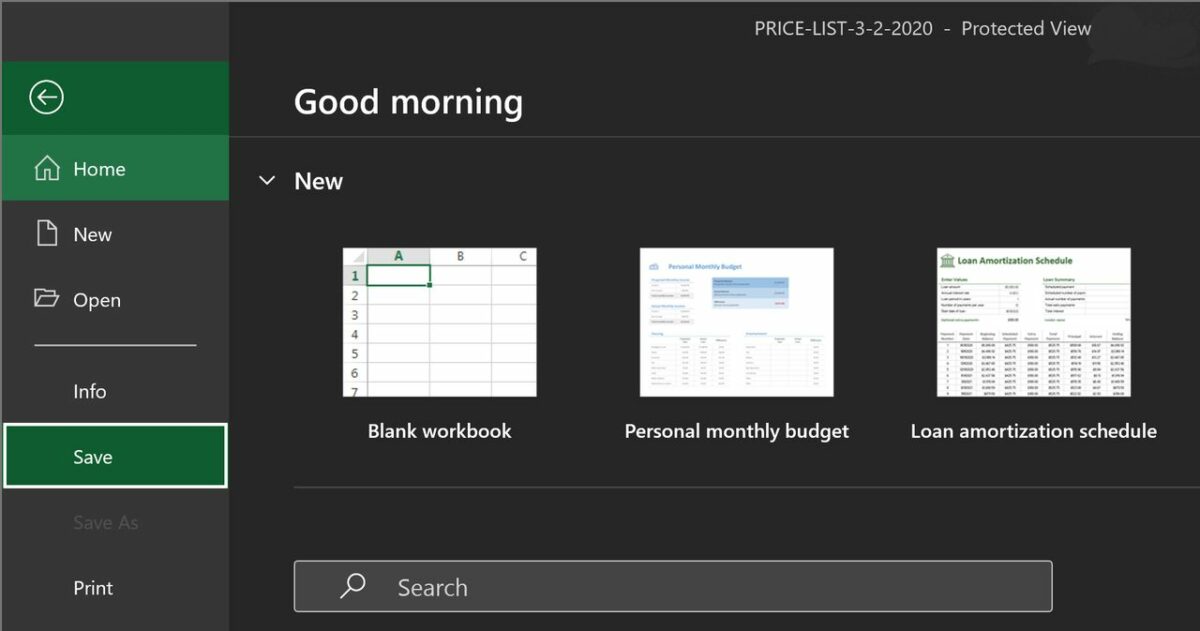This screenshot has width=1200, height=631.
Task: Click the back arrow to exit backstage view
Action: click(44, 97)
